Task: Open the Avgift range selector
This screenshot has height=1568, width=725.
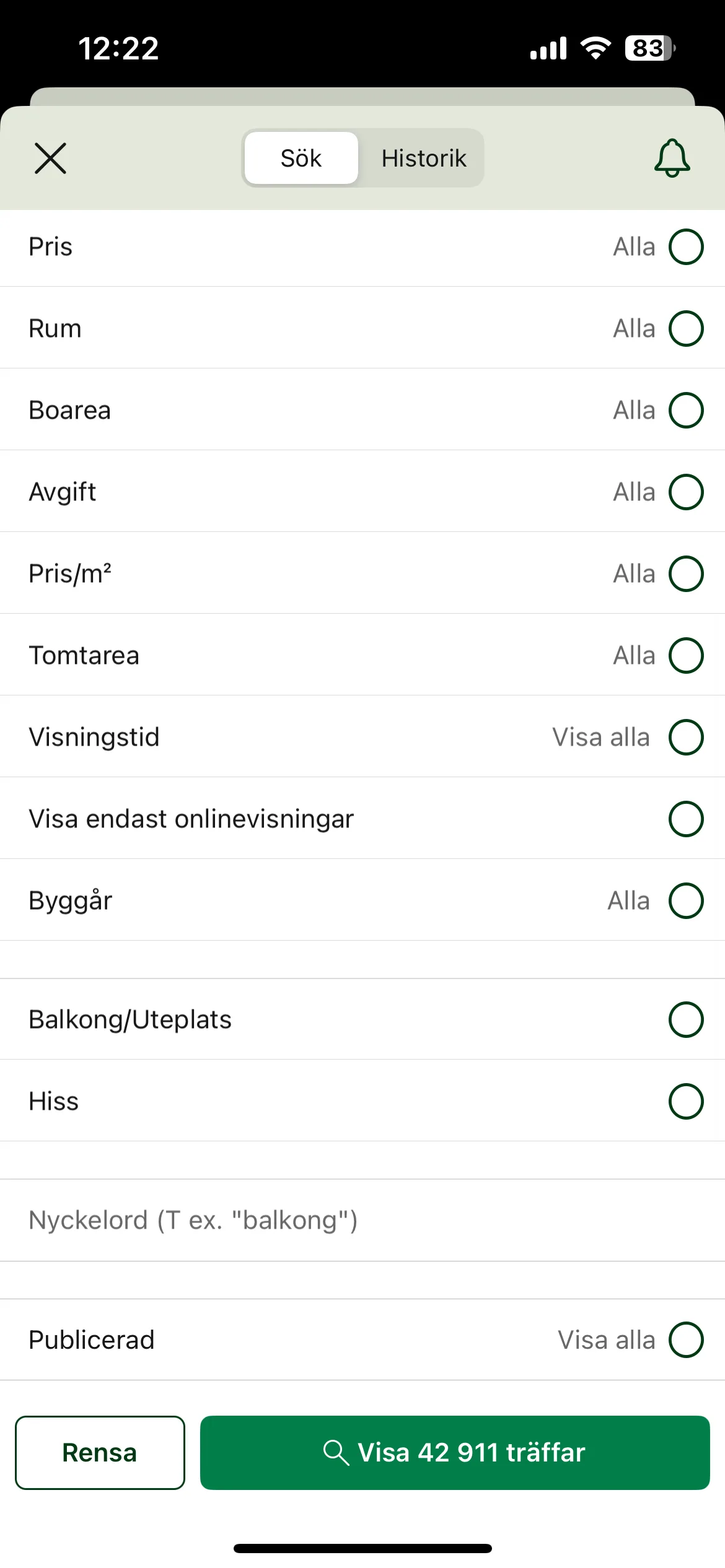Action: tap(362, 492)
